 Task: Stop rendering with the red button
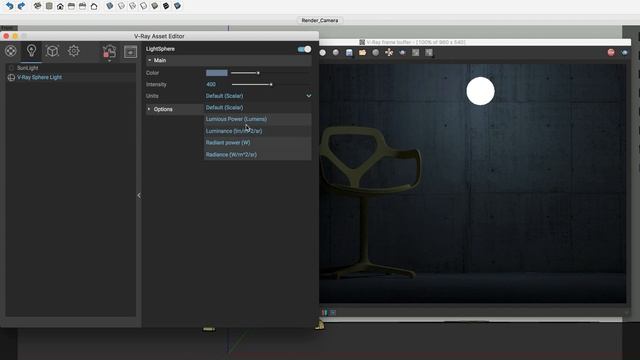[611, 52]
